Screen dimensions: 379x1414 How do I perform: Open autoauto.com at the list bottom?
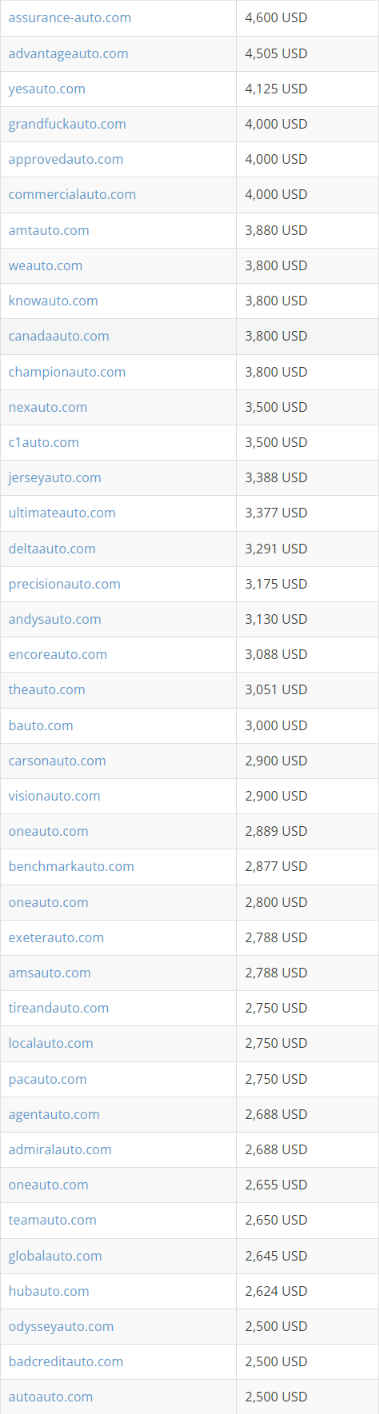coord(51,1396)
